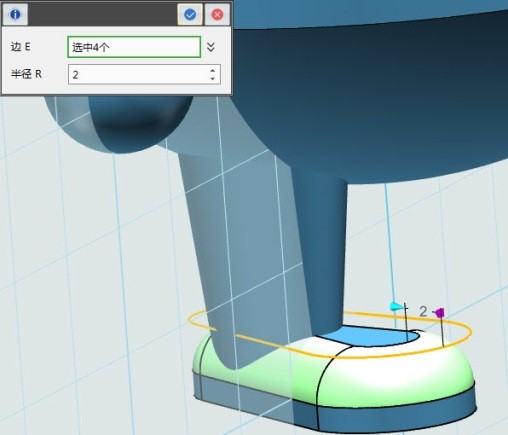The image size is (508, 435).
Task: Decrease radius with the down stepper arrow
Action: (x=213, y=79)
